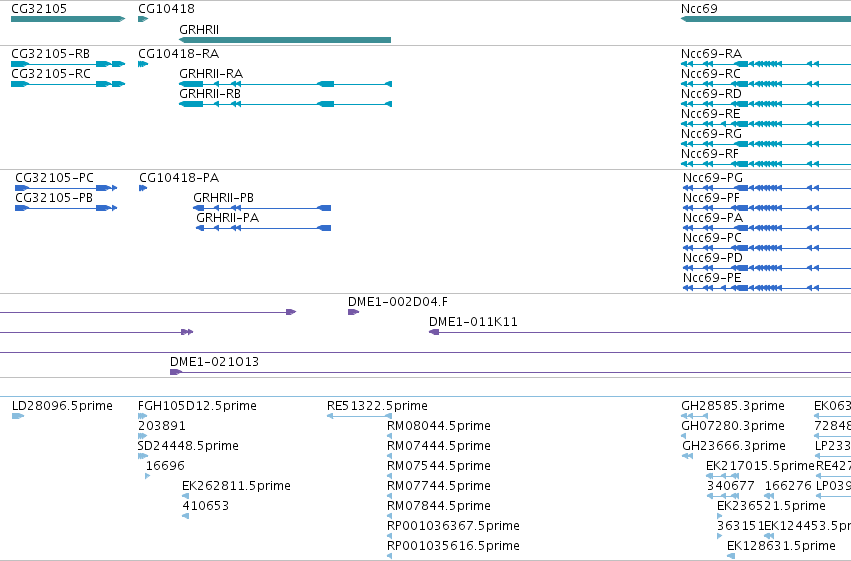The width and height of the screenshot is (851, 561).
Task: Select the GRHRII-PA protein label
Action: (228, 218)
